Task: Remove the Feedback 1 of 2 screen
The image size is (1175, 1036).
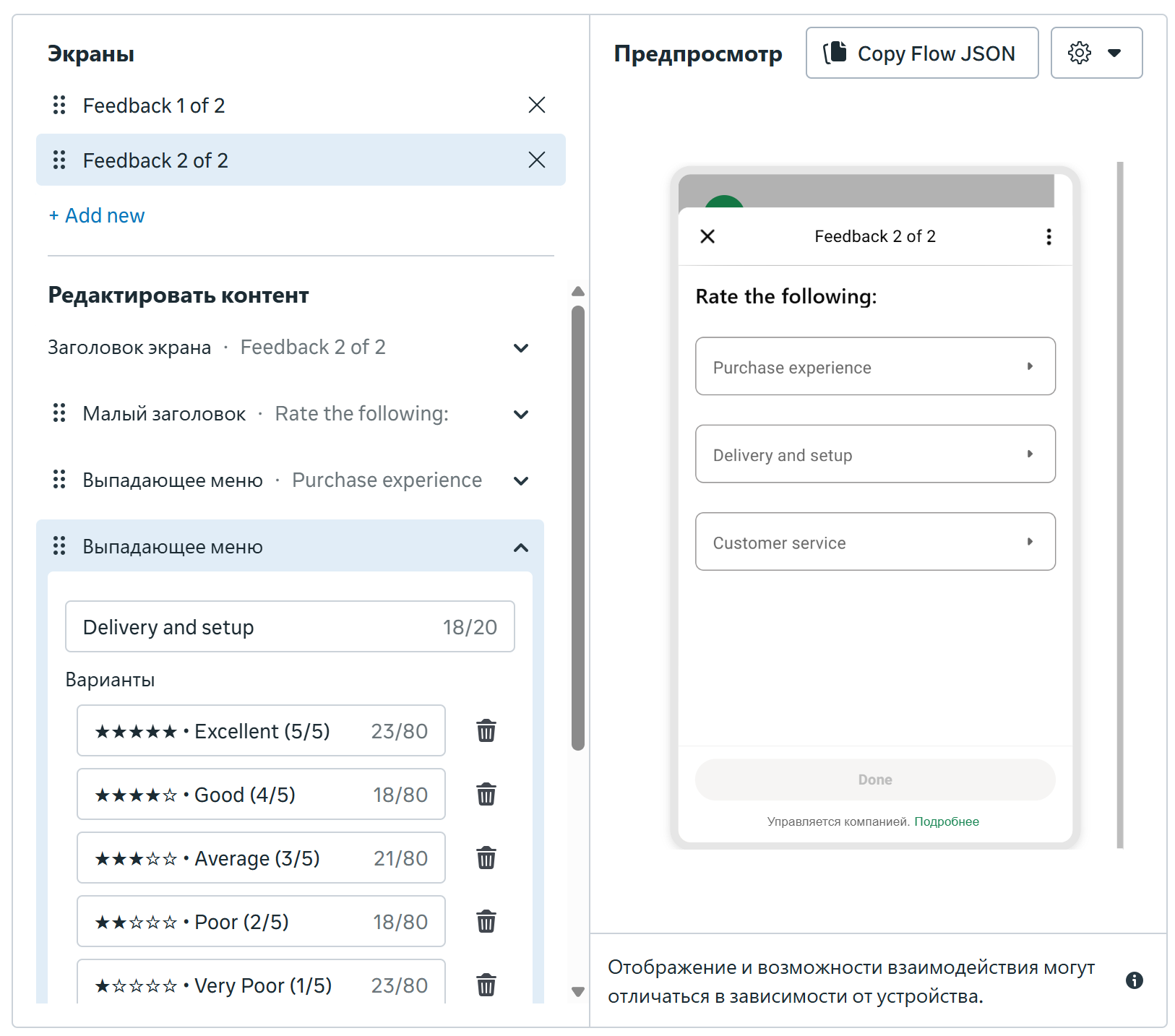Action: [536, 105]
